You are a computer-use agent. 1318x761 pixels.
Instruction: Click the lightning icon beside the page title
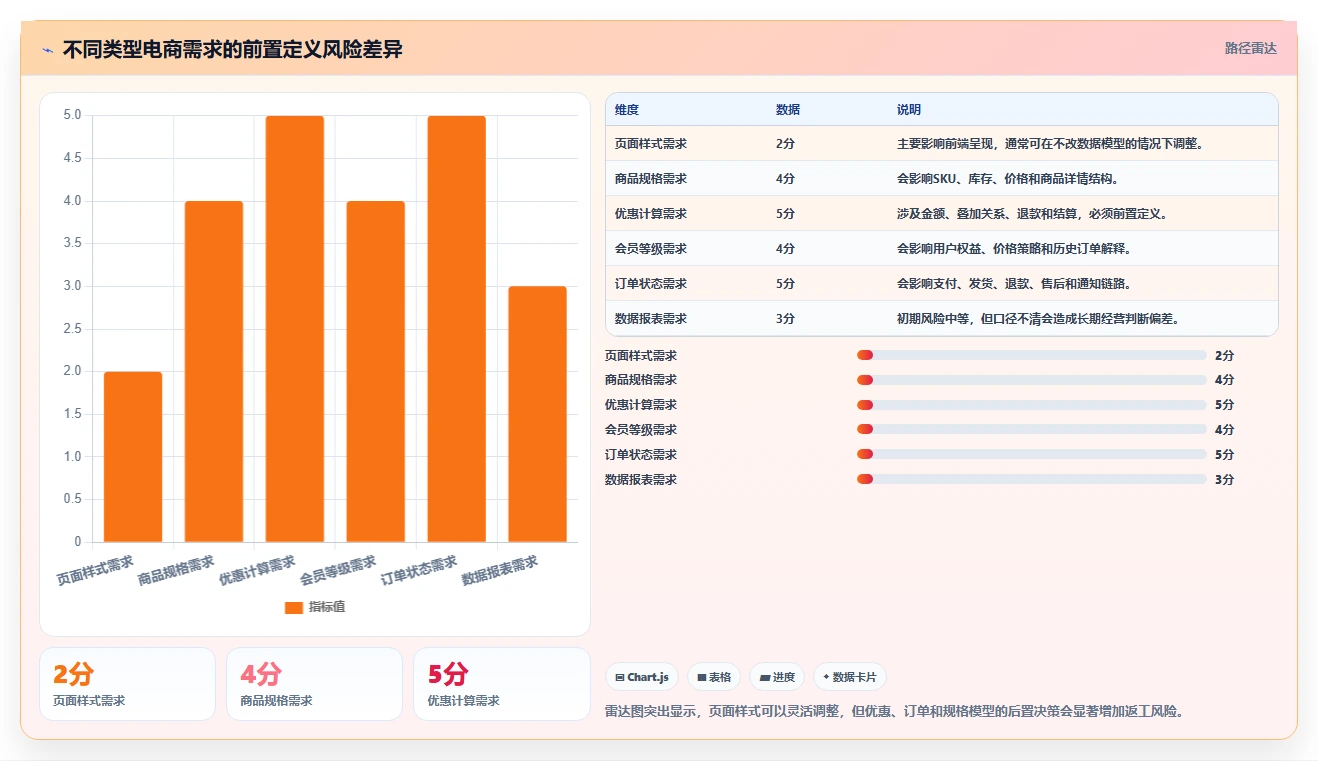tap(47, 50)
